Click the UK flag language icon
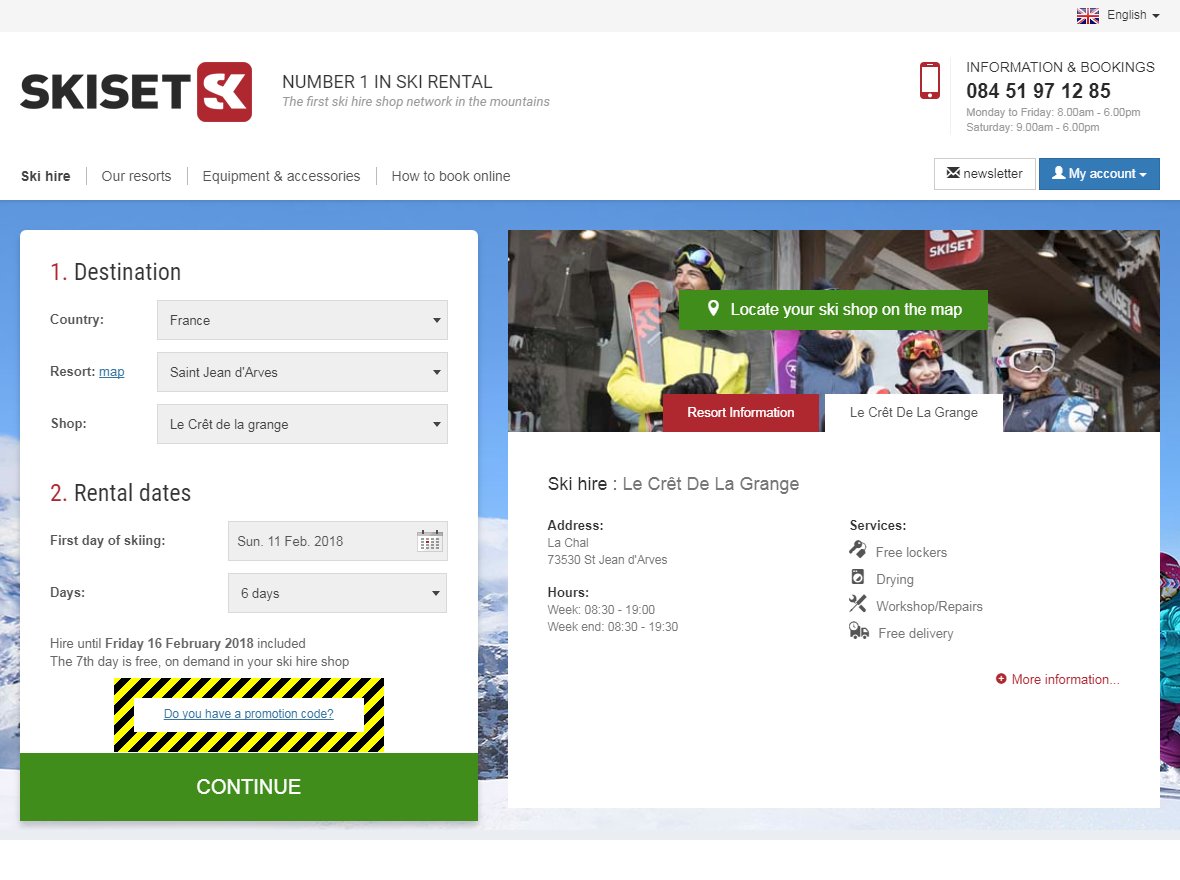Image resolution: width=1180 pixels, height=880 pixels. [1087, 15]
